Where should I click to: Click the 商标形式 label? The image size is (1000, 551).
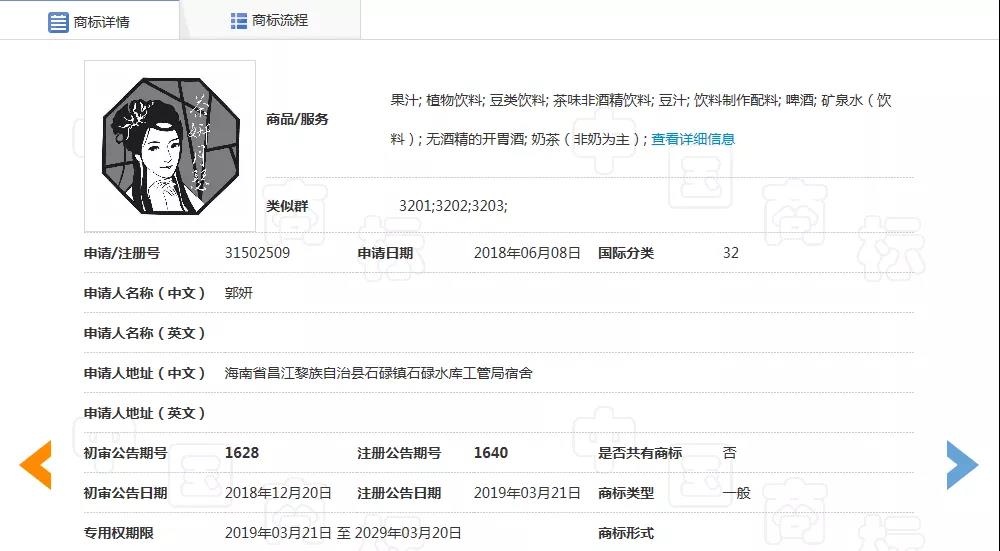(x=626, y=533)
